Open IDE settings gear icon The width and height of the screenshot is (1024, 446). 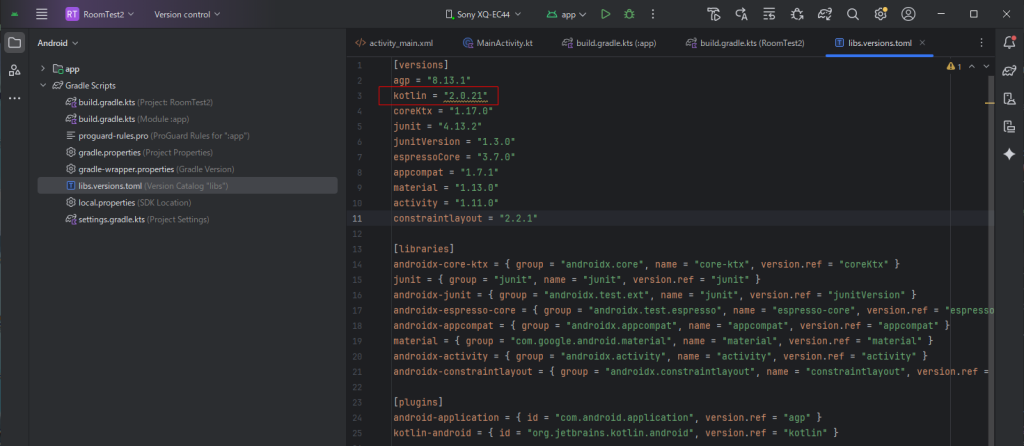[880, 15]
